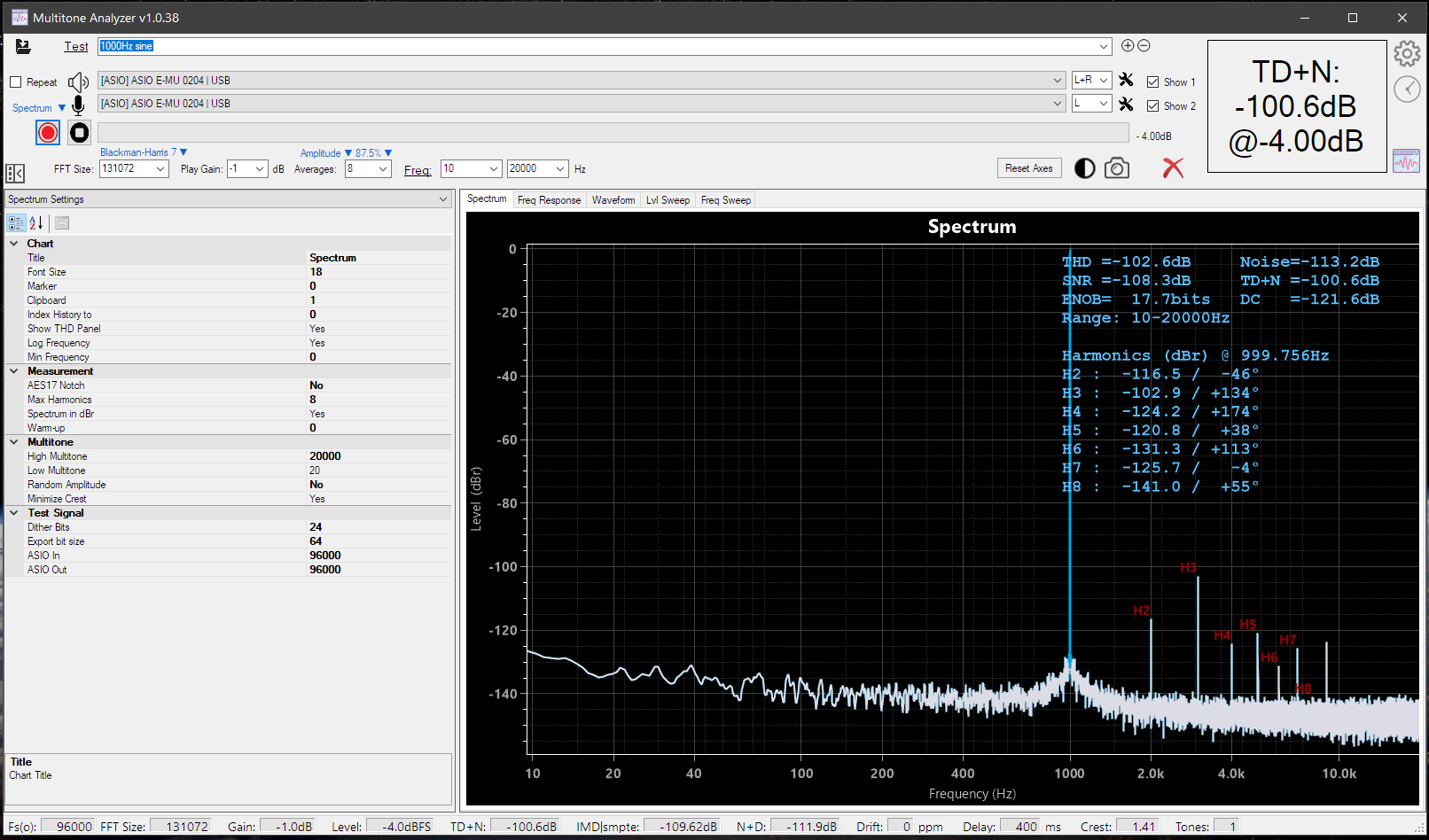1429x840 pixels.
Task: Select the Dither Bits property row
Action: click(x=230, y=527)
